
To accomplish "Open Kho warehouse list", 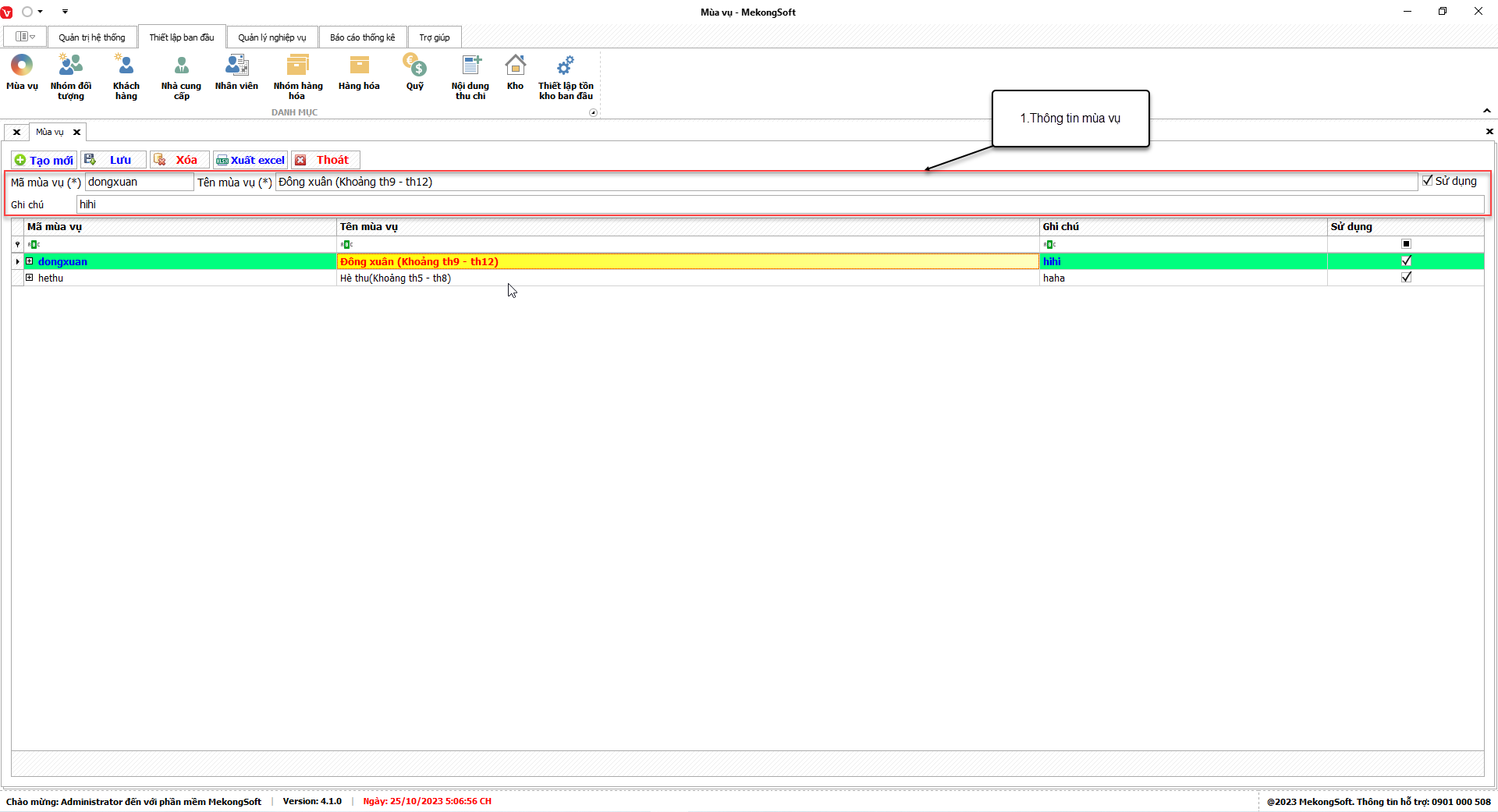I will [x=516, y=73].
